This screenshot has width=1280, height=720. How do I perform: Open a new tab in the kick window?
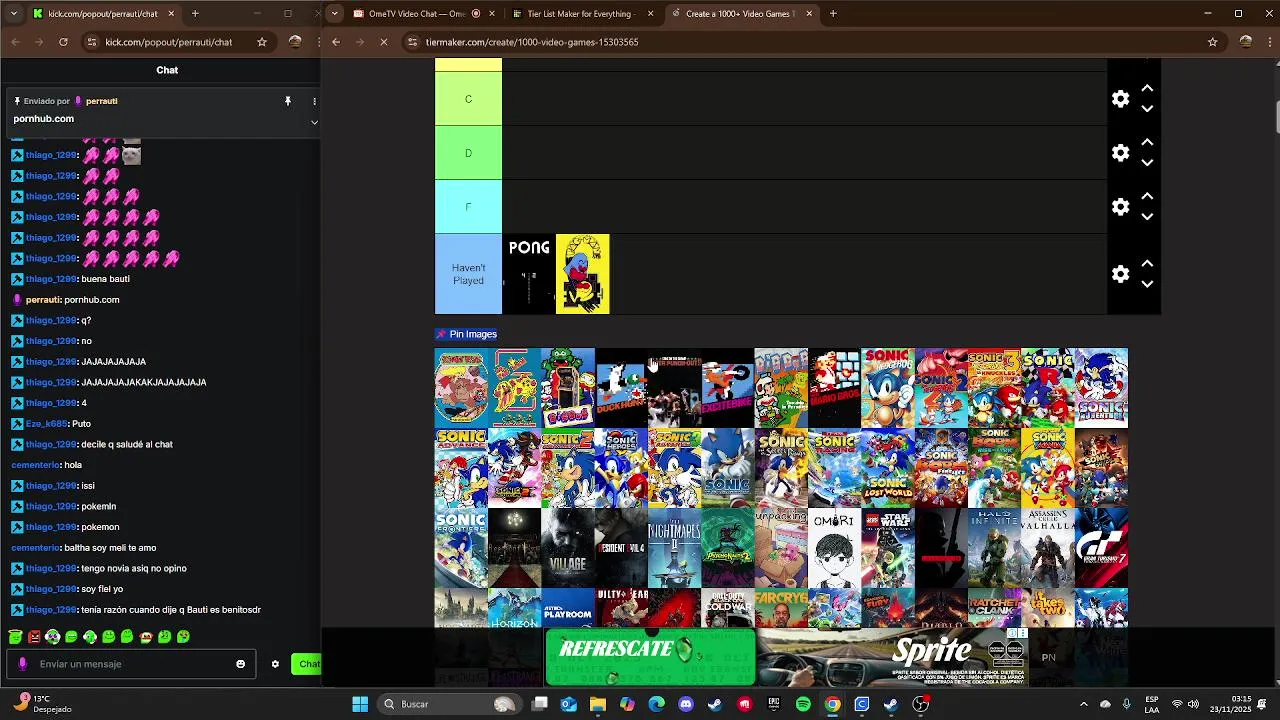(195, 14)
